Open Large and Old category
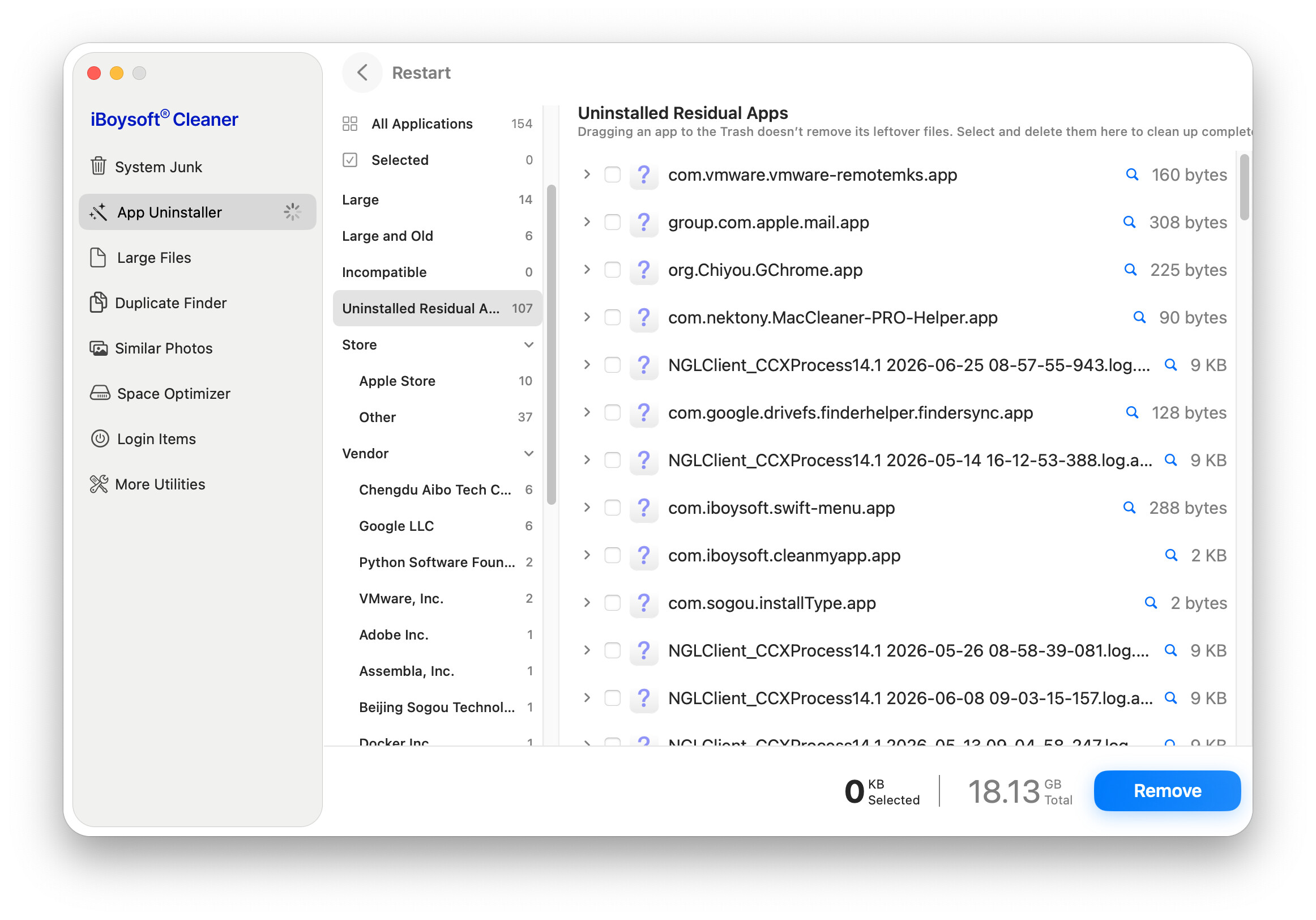Screen dimensions: 1316x920 [x=437, y=236]
